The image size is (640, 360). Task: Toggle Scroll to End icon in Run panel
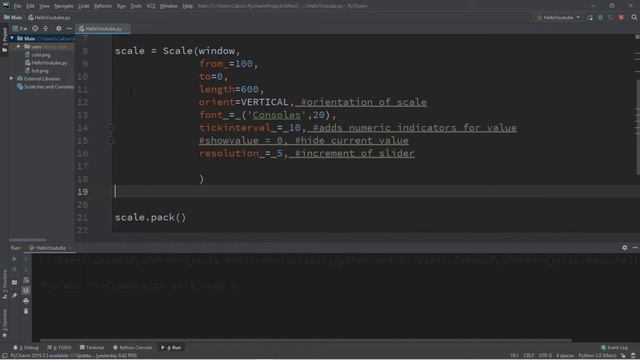pyautogui.click(x=26, y=291)
